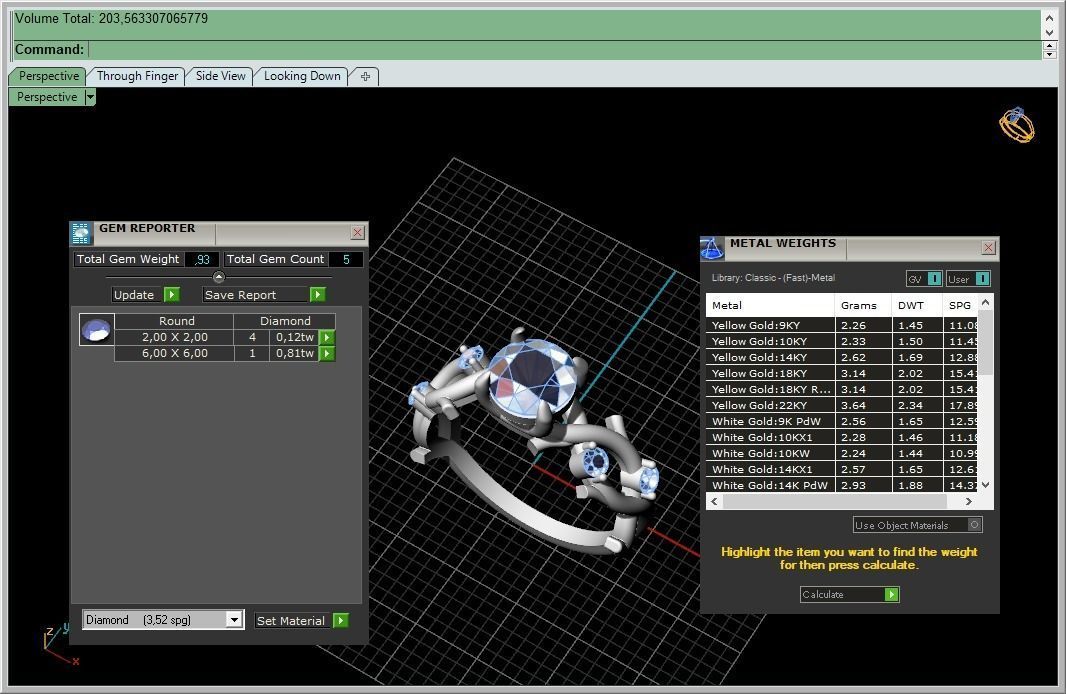Screen dimensions: 1066x694
Task: Click the Update button in Gem Reporter
Action: [135, 295]
